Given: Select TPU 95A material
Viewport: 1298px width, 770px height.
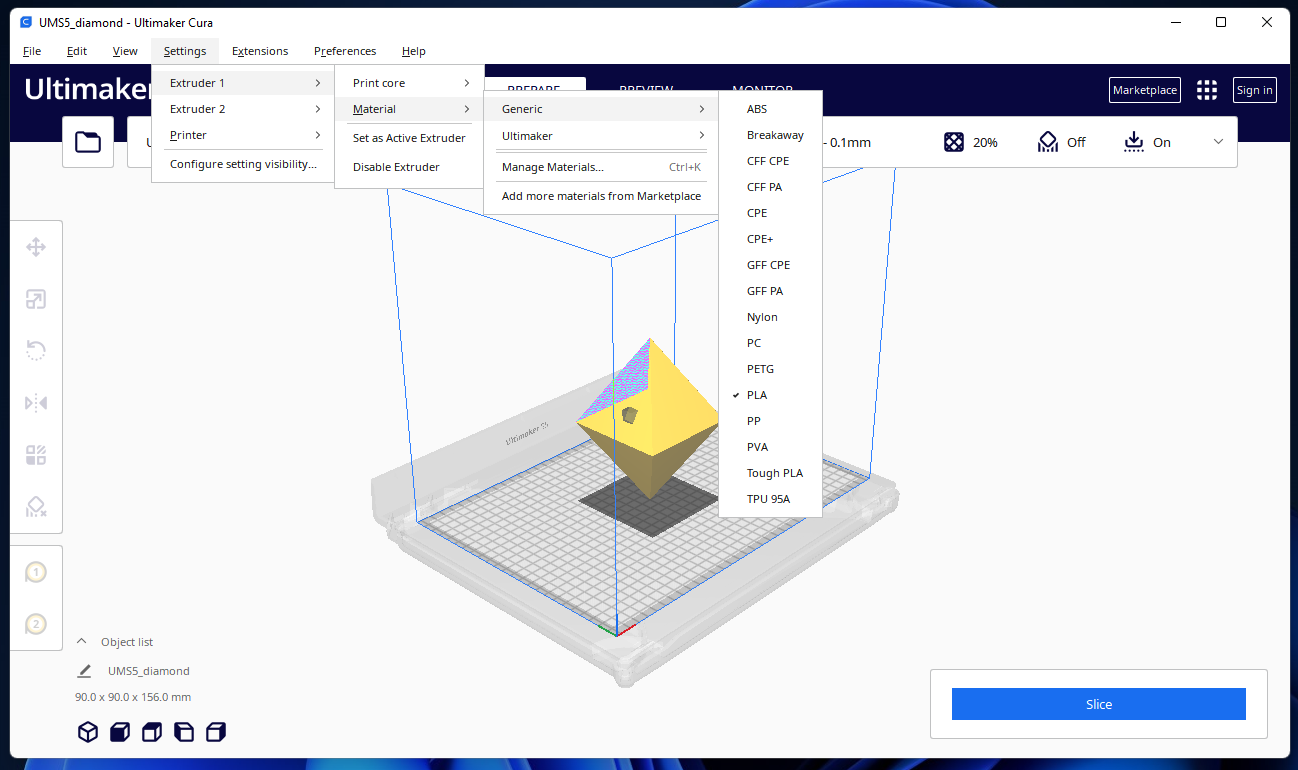Looking at the screenshot, I should pos(770,499).
